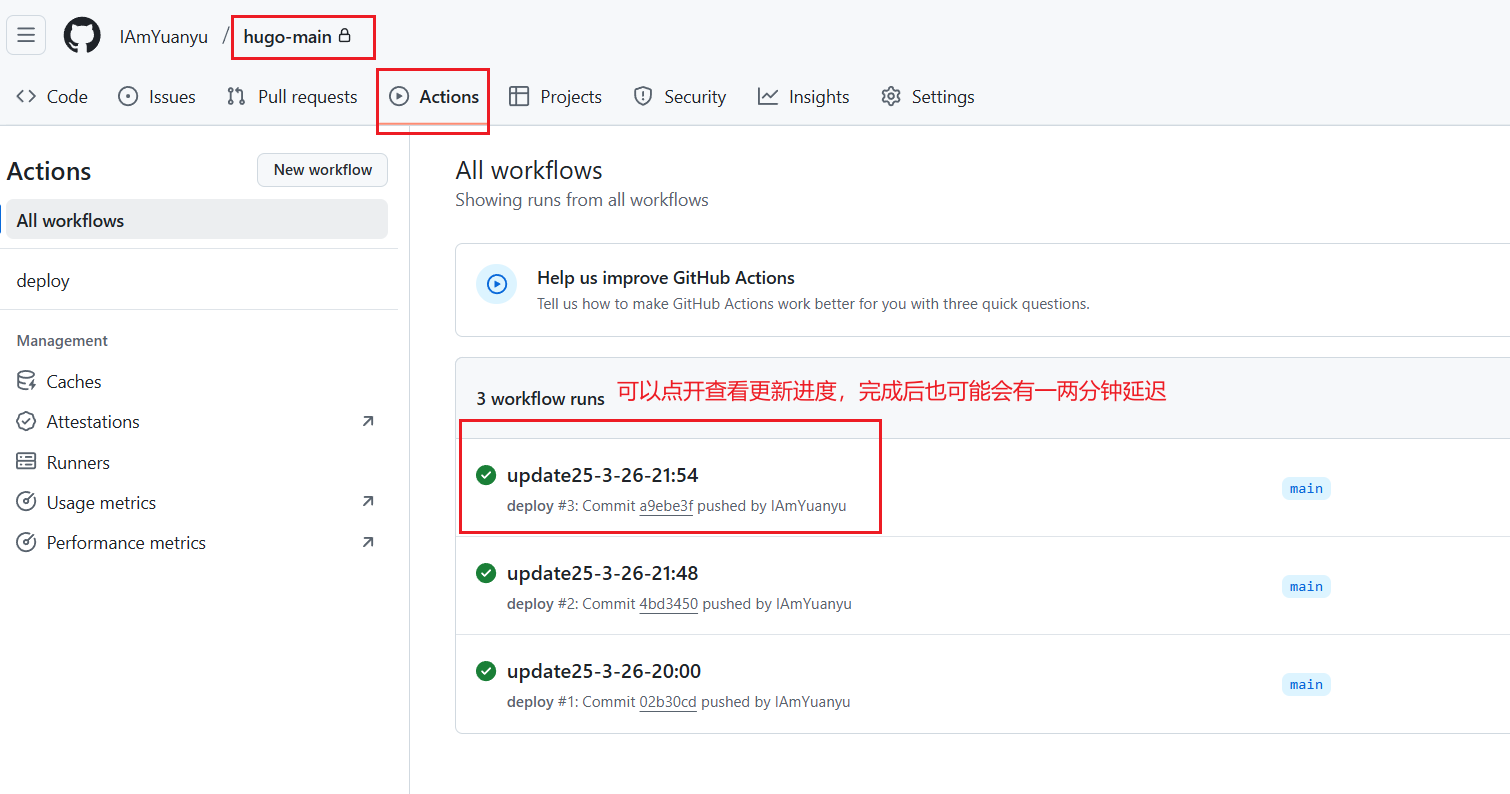Click green checkmark for update25-3-26-20:00 run

coord(486,671)
